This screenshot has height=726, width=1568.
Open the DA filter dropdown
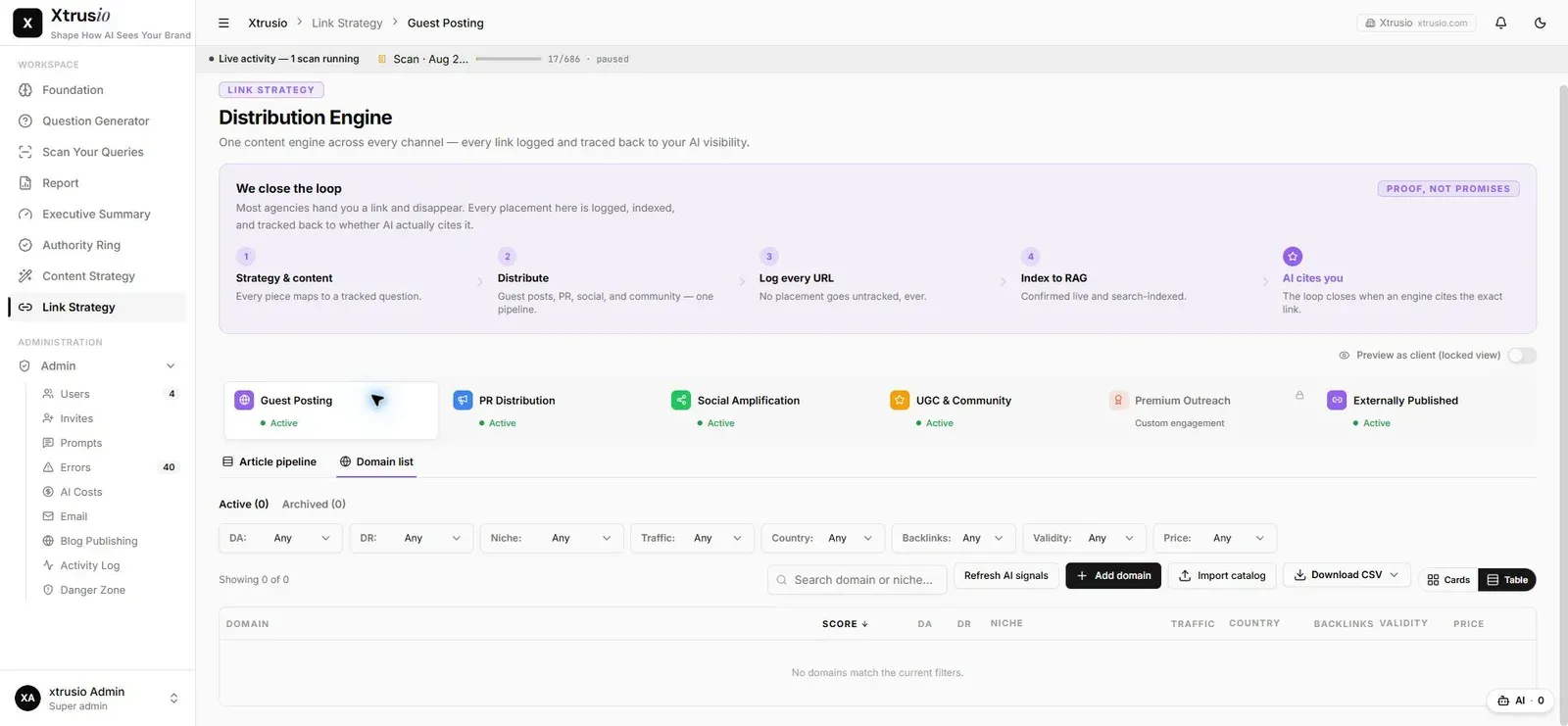coord(280,538)
